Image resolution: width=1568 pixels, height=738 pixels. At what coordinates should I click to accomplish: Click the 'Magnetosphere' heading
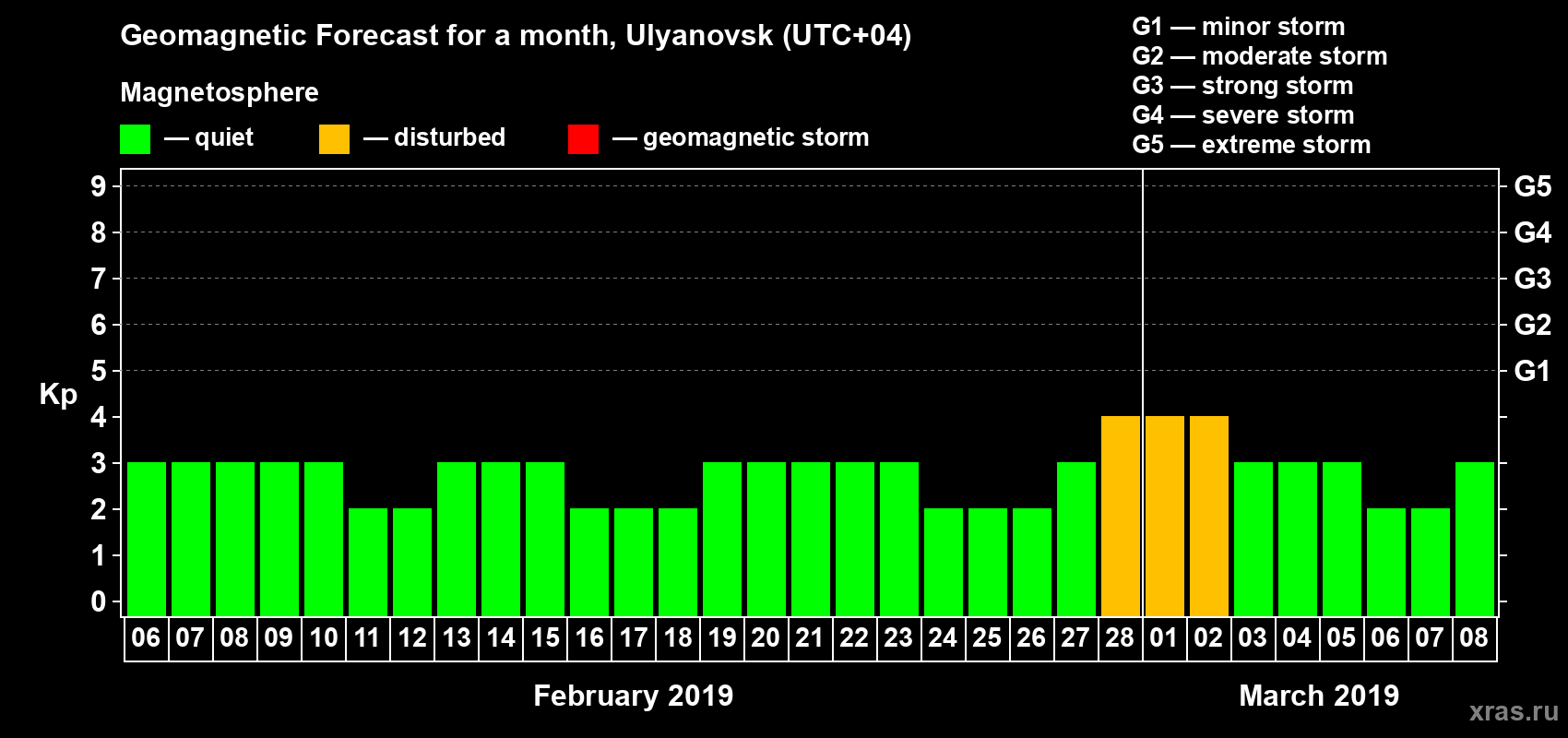[x=220, y=92]
